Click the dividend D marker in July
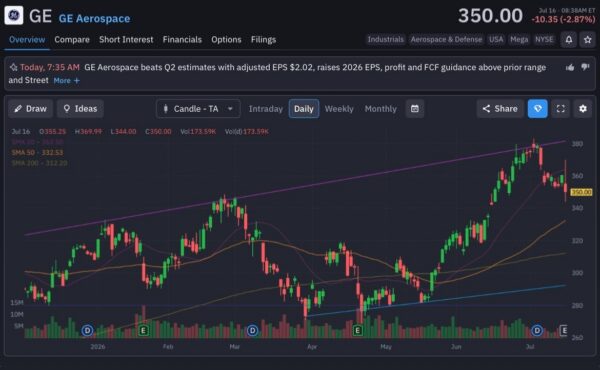600x370 pixels. click(x=537, y=330)
